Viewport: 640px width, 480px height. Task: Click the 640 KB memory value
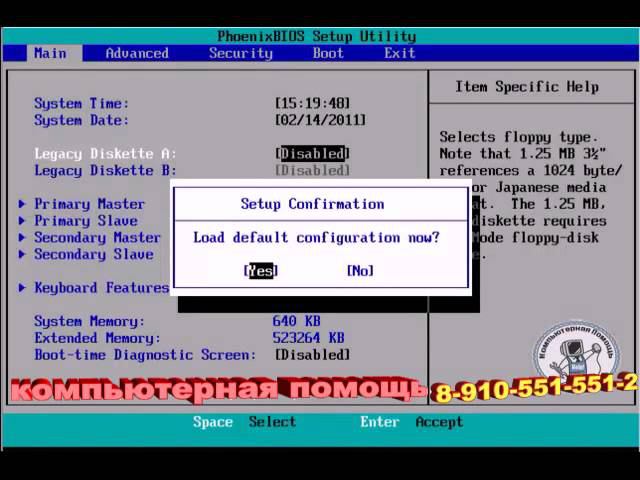point(296,321)
